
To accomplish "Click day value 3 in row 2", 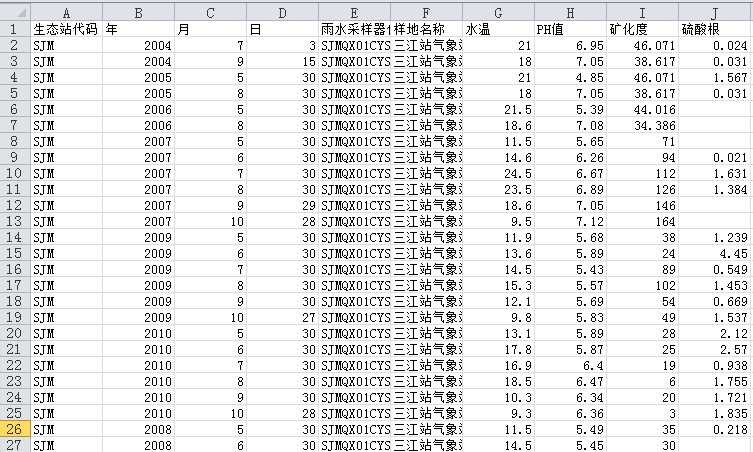I will pyautogui.click(x=282, y=46).
